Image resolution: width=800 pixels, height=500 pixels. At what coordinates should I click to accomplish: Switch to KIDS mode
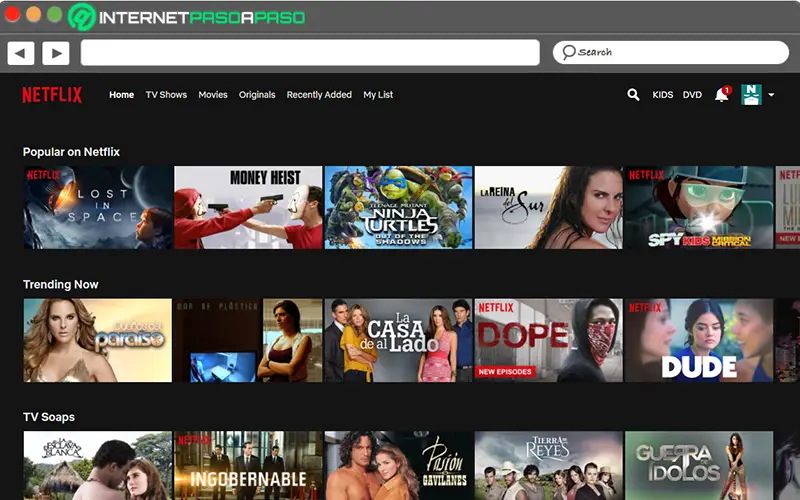[x=663, y=95]
